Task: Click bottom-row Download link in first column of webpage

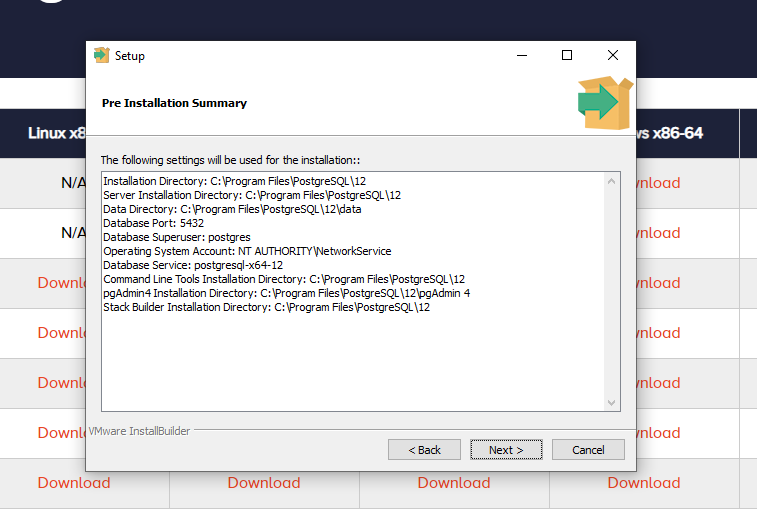Action: click(74, 483)
